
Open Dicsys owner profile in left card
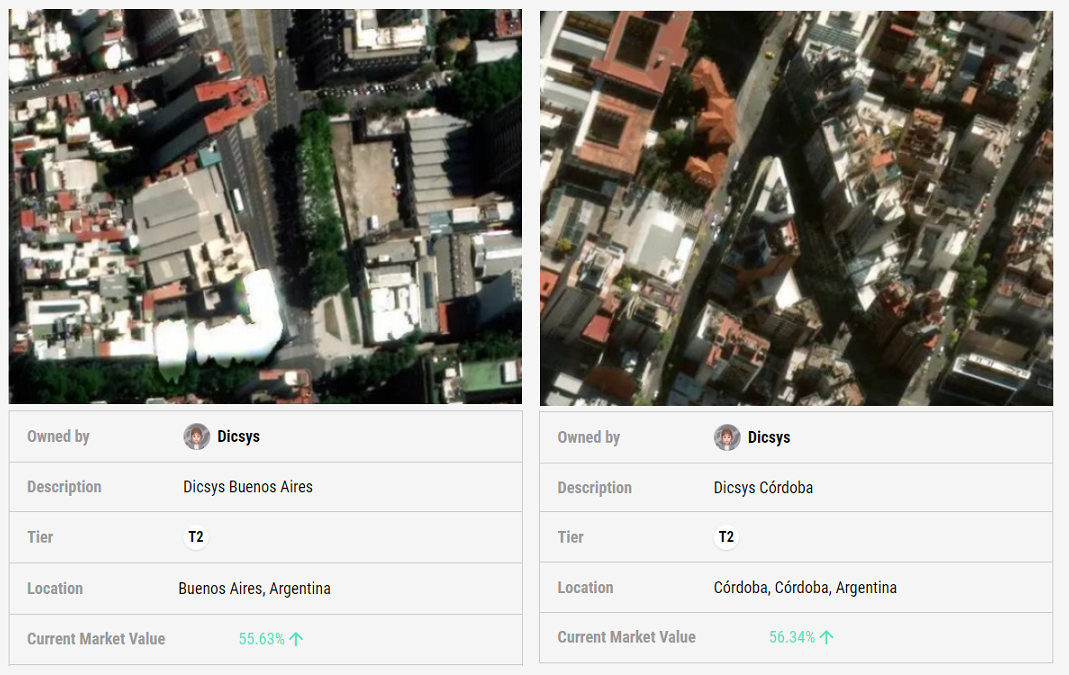238,437
